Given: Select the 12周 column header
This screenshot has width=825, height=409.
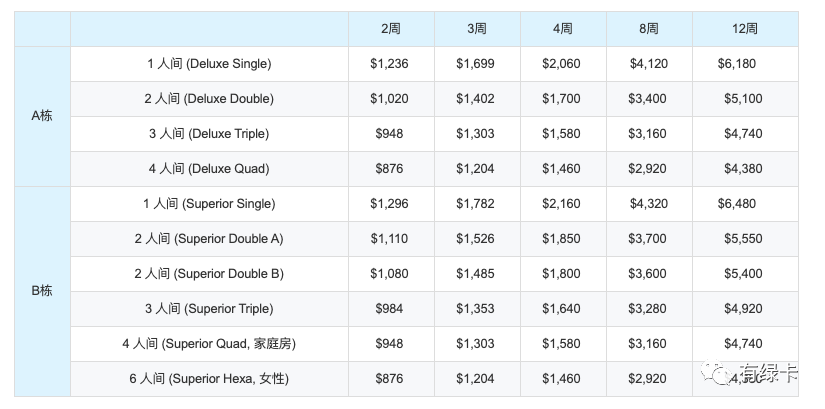Looking at the screenshot, I should [x=745, y=29].
